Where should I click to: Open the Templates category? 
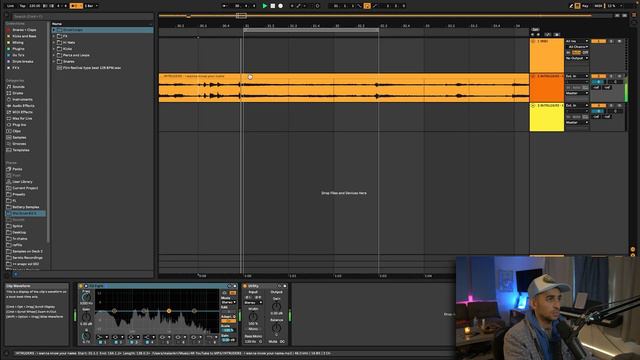[x=20, y=150]
